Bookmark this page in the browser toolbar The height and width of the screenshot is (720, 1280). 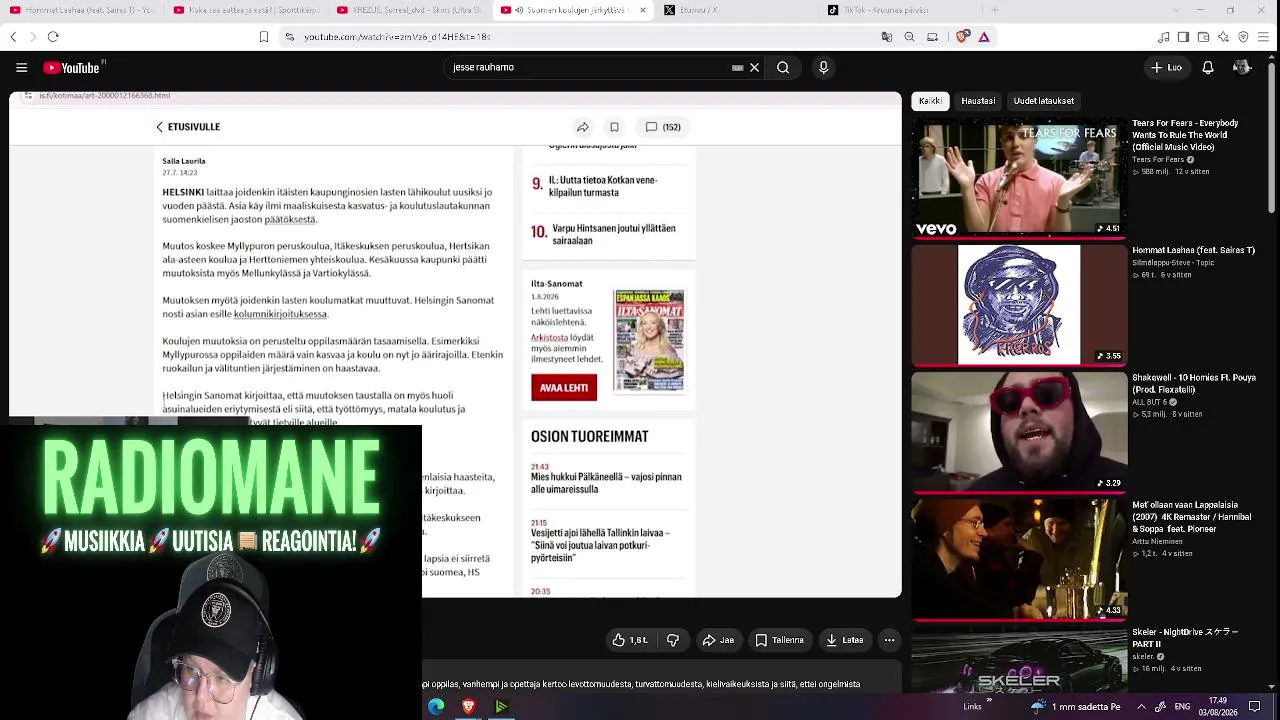click(x=264, y=37)
